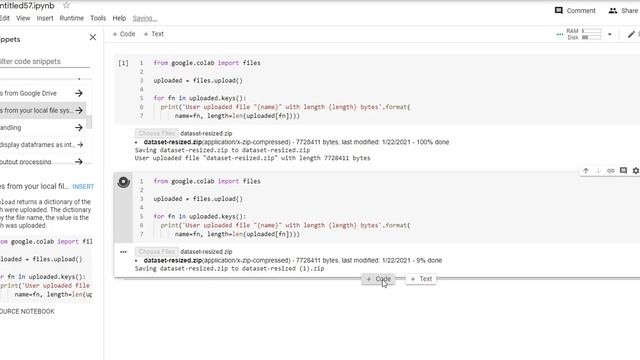This screenshot has height=360, width=640.
Task: Expand the 'from your local file sys' snippet arrow
Action: pyautogui.click(x=79, y=111)
